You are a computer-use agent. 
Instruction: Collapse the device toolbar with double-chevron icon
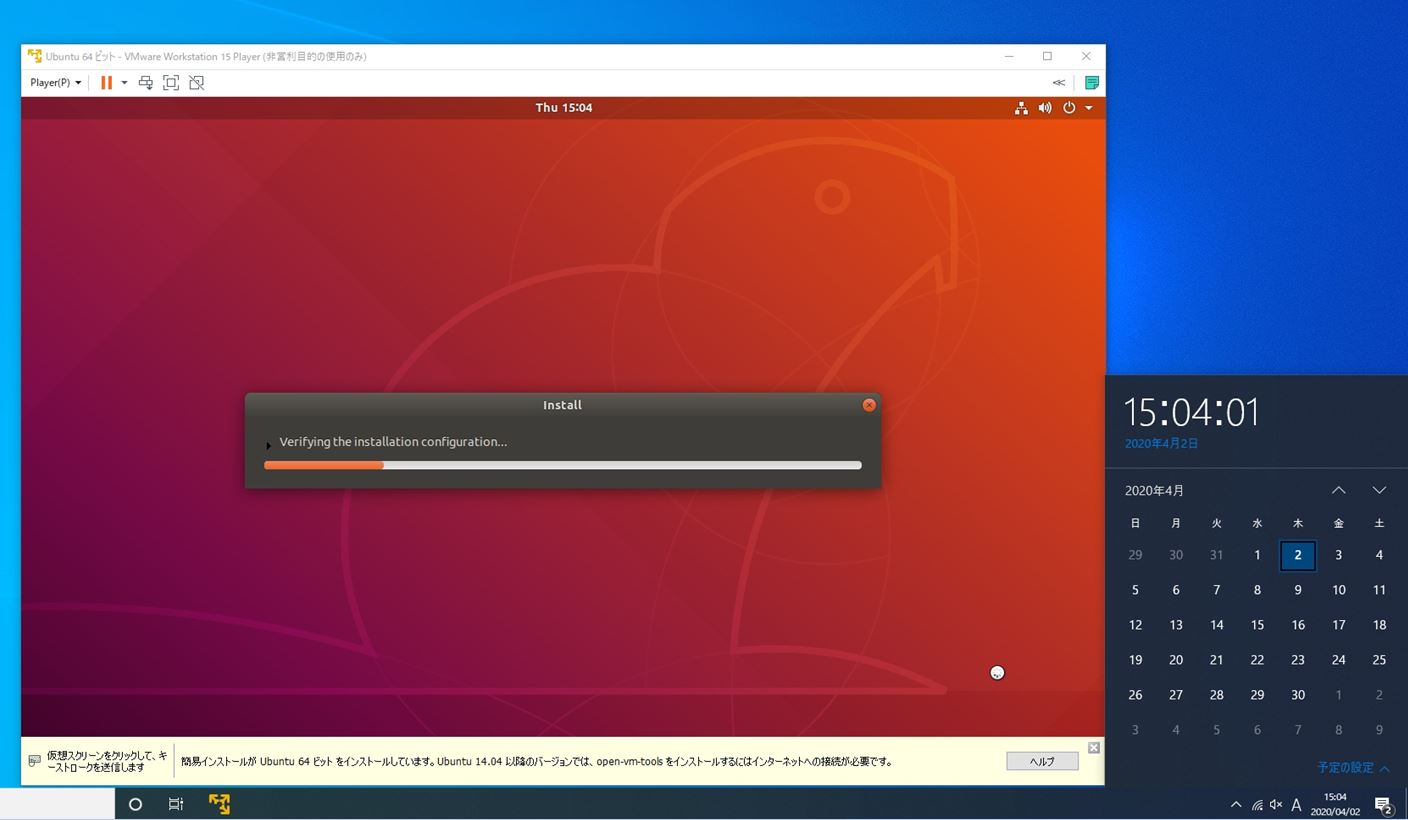coord(1059,83)
